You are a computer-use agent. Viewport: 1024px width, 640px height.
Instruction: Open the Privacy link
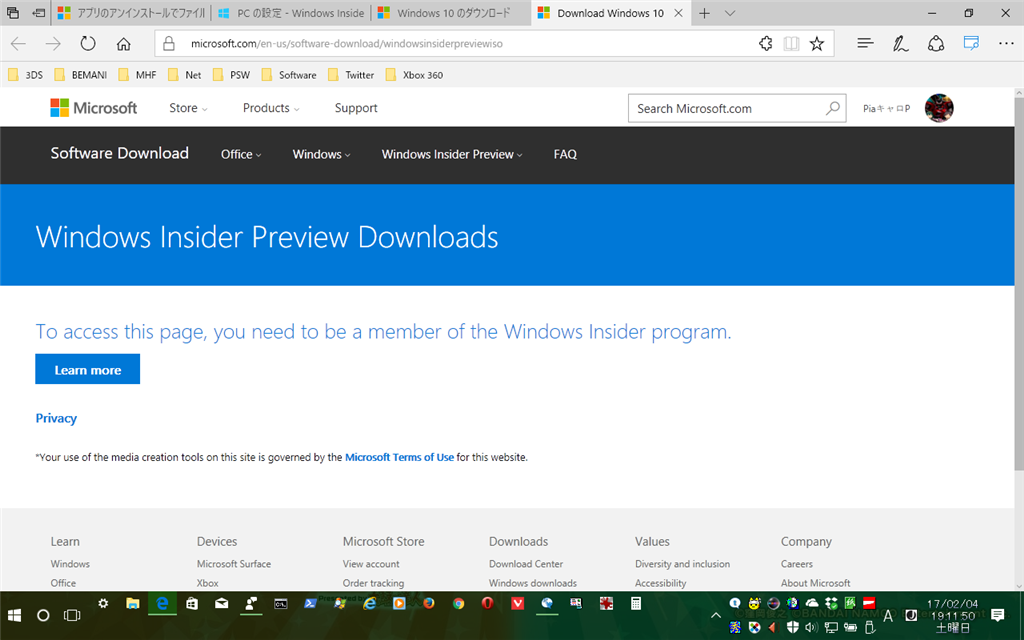tap(56, 418)
